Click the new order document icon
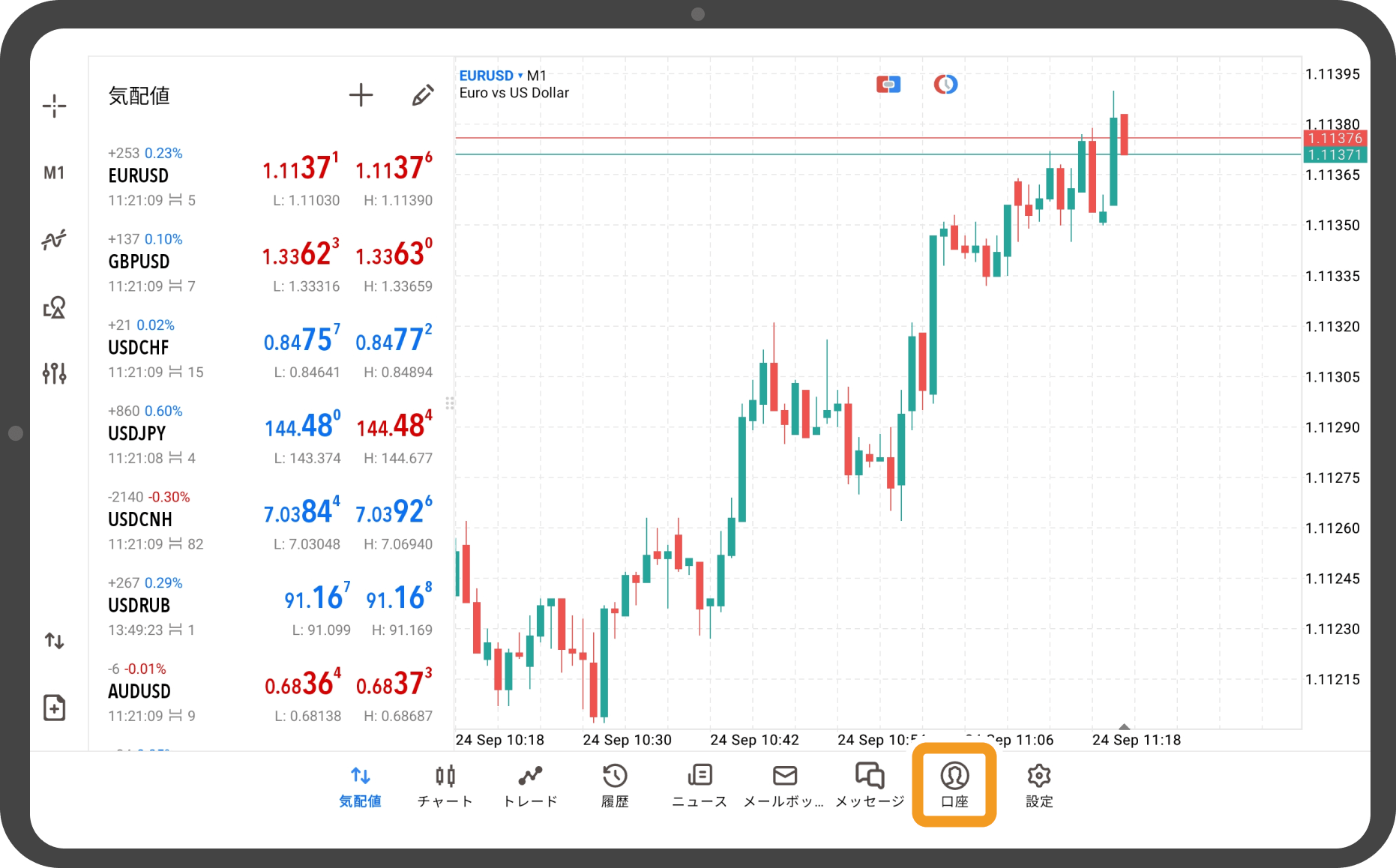1396x868 pixels. coord(54,708)
